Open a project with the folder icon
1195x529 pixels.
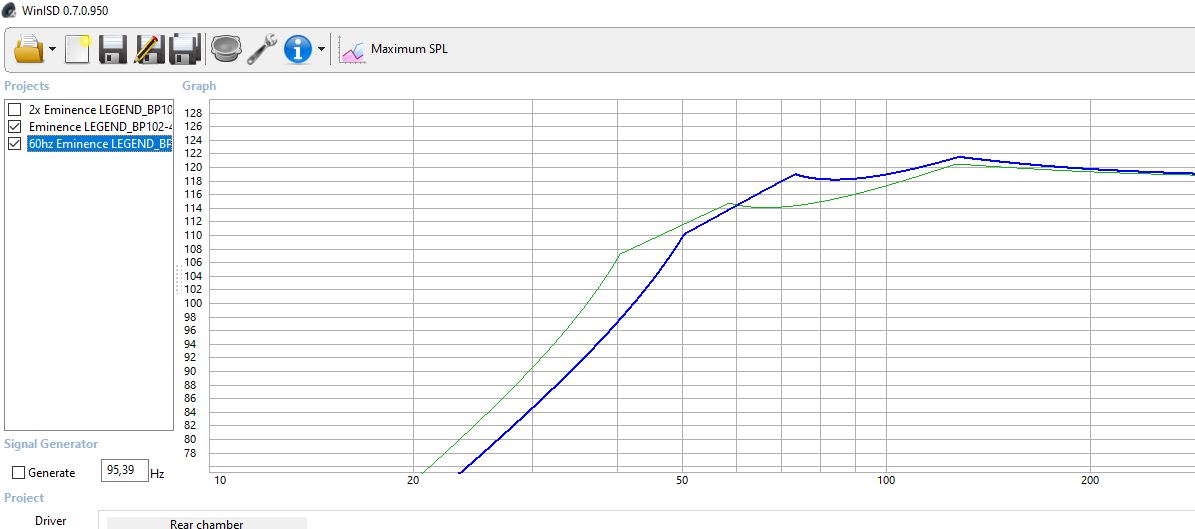pyautogui.click(x=29, y=50)
